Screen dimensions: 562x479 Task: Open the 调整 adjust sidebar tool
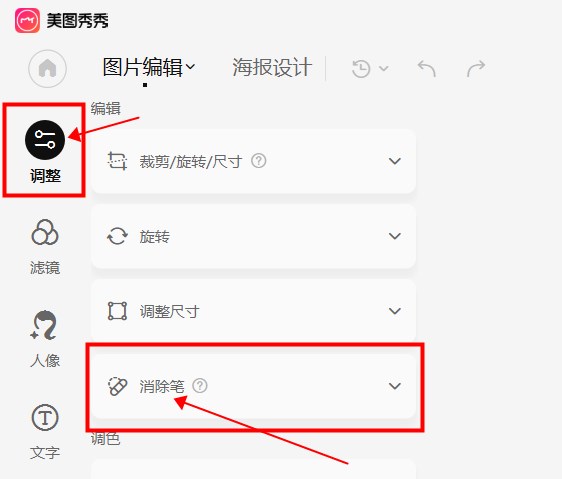click(45, 152)
